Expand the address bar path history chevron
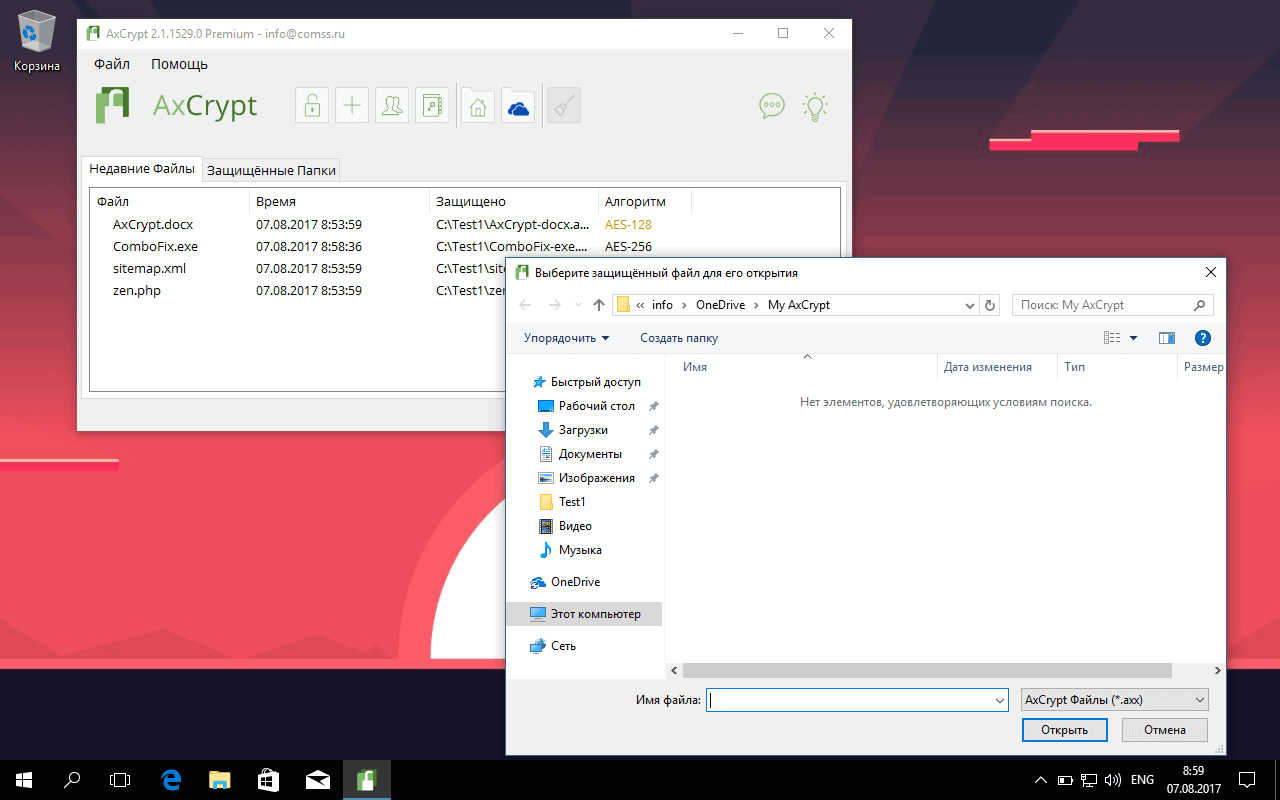This screenshot has width=1280, height=800. pyautogui.click(x=969, y=305)
